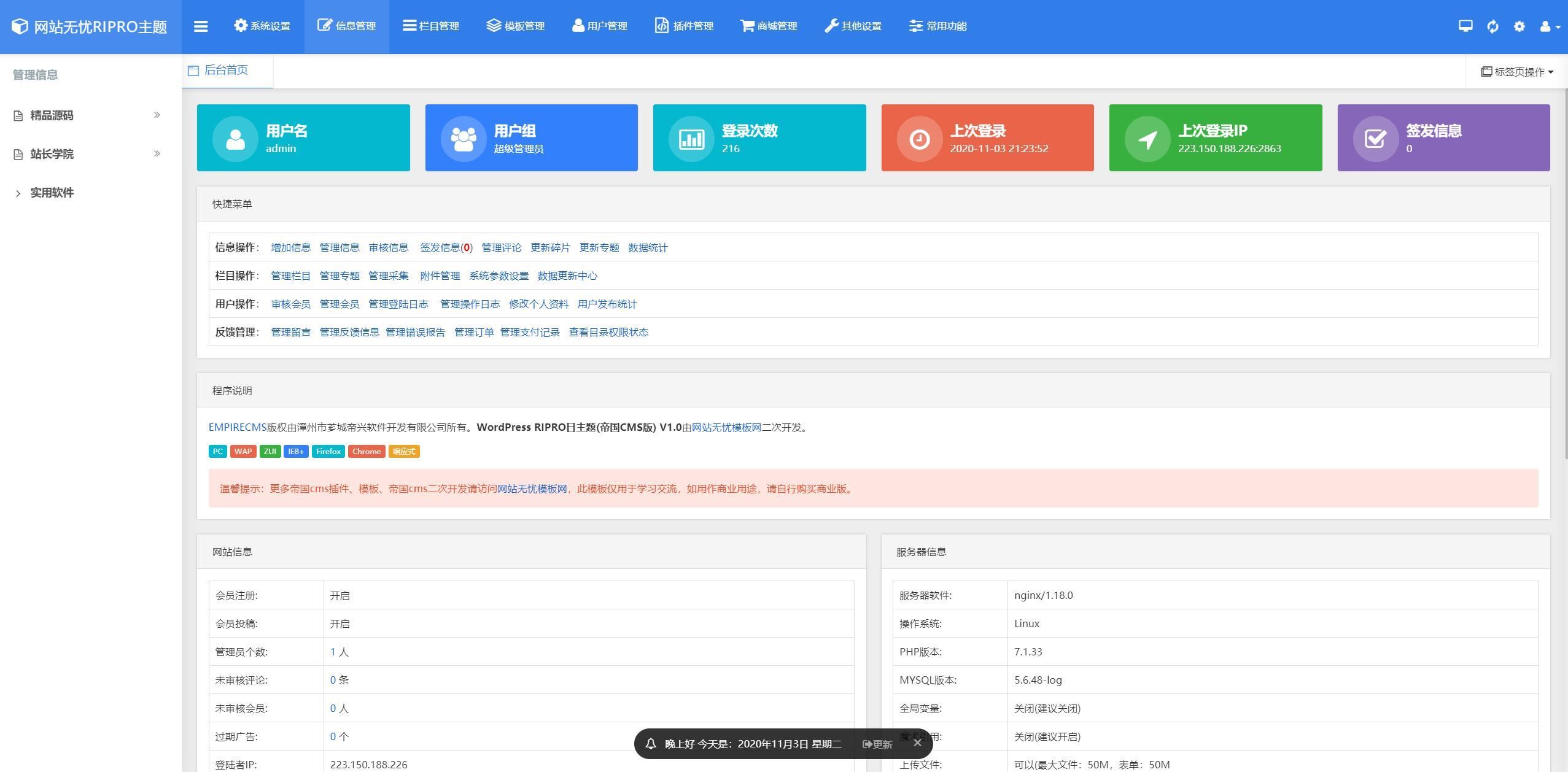The width and height of the screenshot is (1568, 772).
Task: Click the nginx/1.18.0 server value
Action: (x=1044, y=595)
